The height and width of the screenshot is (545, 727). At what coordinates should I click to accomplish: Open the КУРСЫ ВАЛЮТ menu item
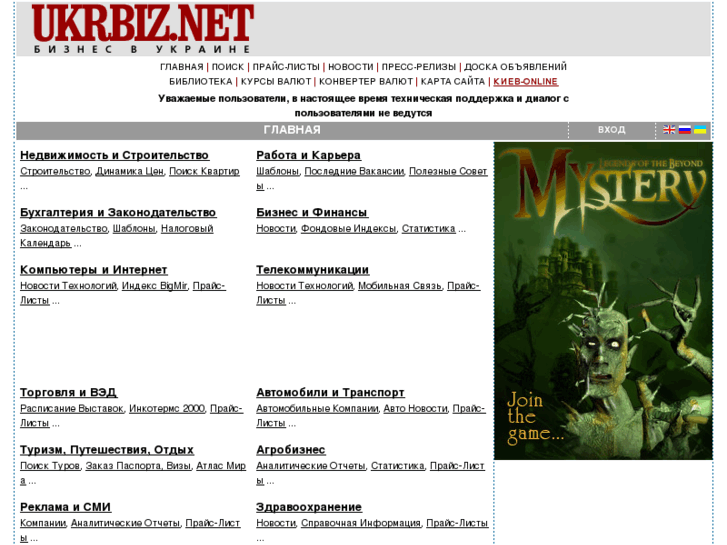[276, 82]
